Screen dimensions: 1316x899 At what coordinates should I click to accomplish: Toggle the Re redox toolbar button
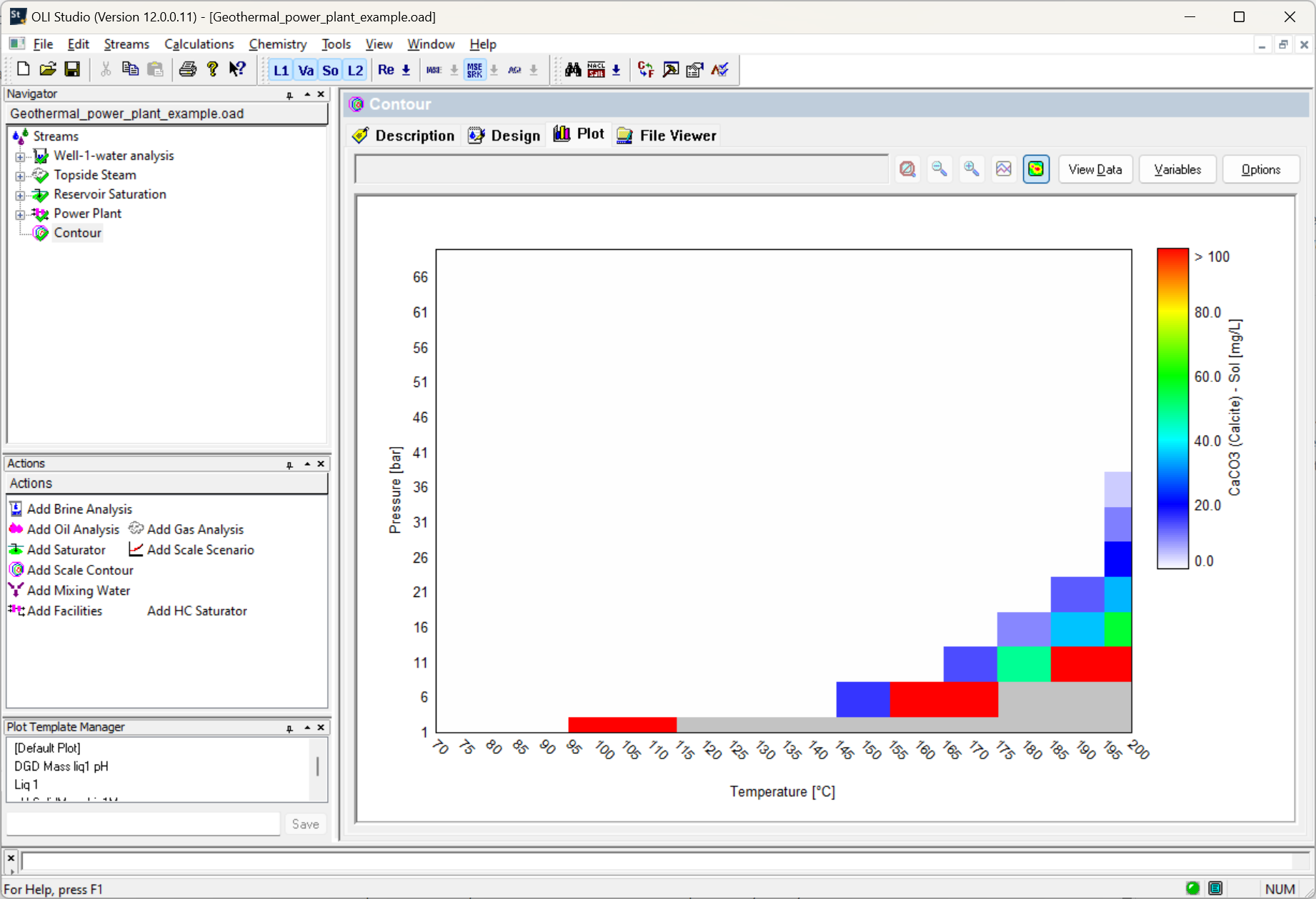click(386, 70)
